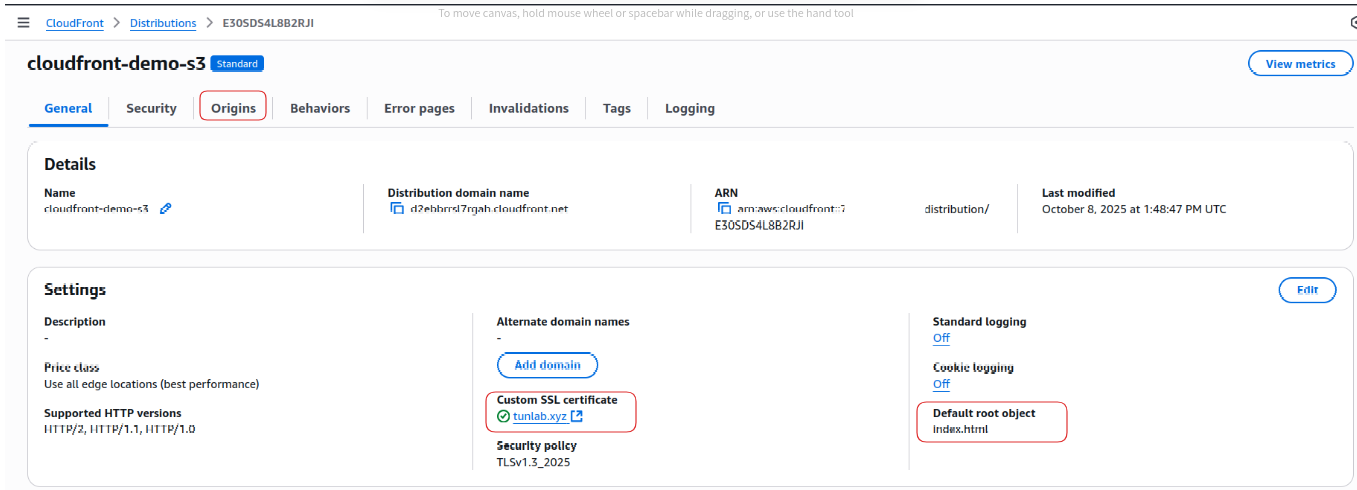This screenshot has width=1357, height=490.
Task: Switch to the Behaviors tab
Action: (x=320, y=108)
